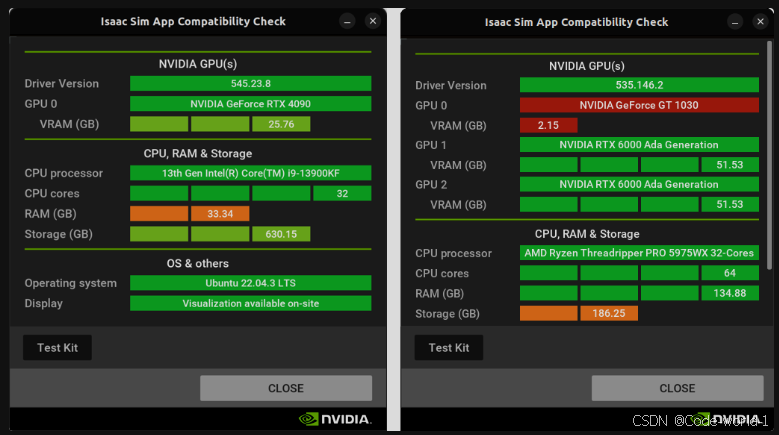Click the Operating system label
779x435 pixels.
[x=71, y=283]
